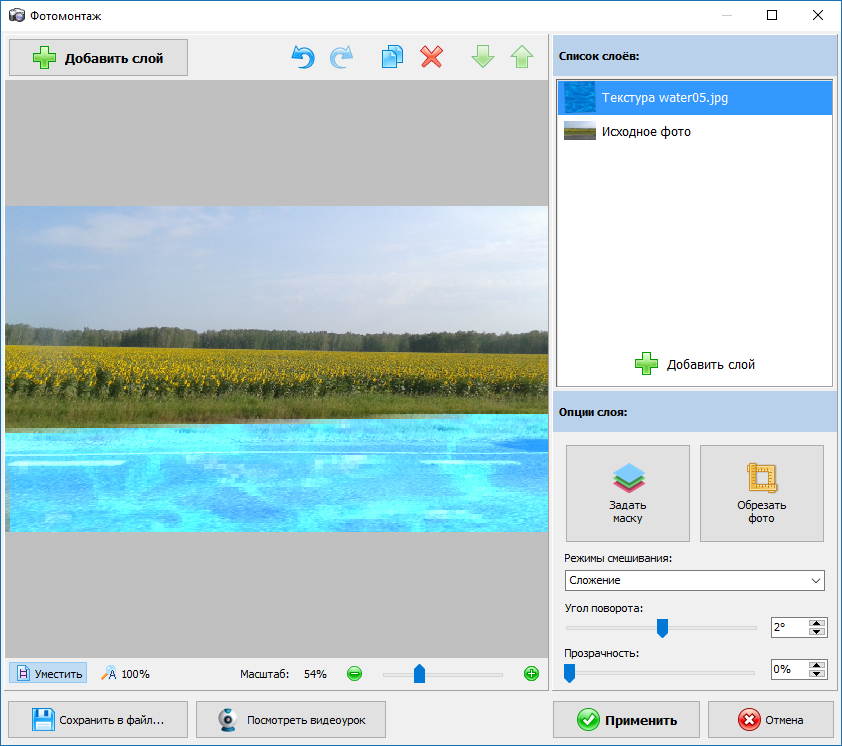Click Список слоёв header
Screen dimensions: 842x746
click(x=694, y=56)
